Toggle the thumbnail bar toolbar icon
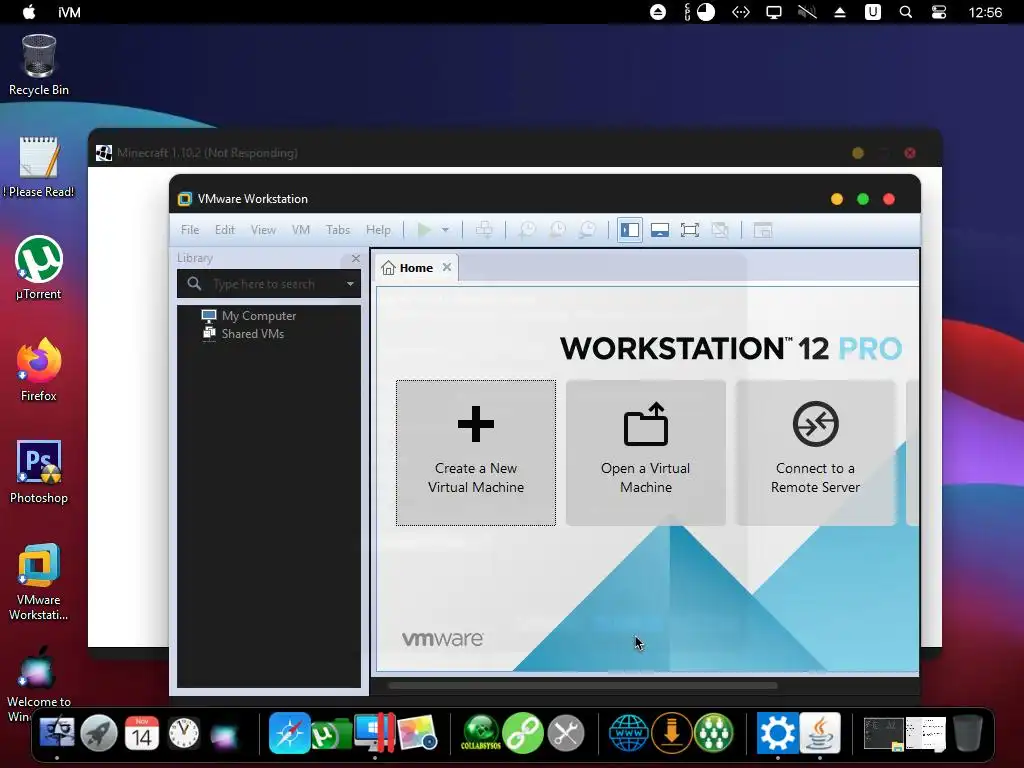The height and width of the screenshot is (768, 1024). (x=660, y=230)
